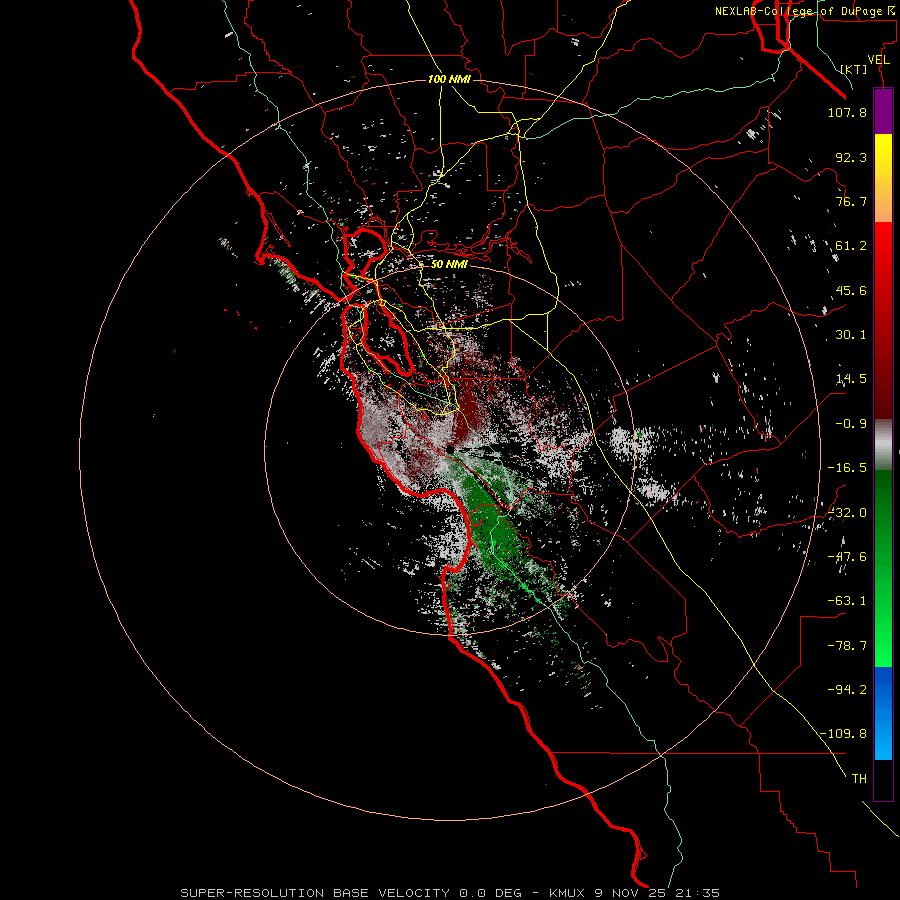Pick the gray near-zero segment of velocity scale
This screenshot has height=900, width=900.
tap(883, 445)
